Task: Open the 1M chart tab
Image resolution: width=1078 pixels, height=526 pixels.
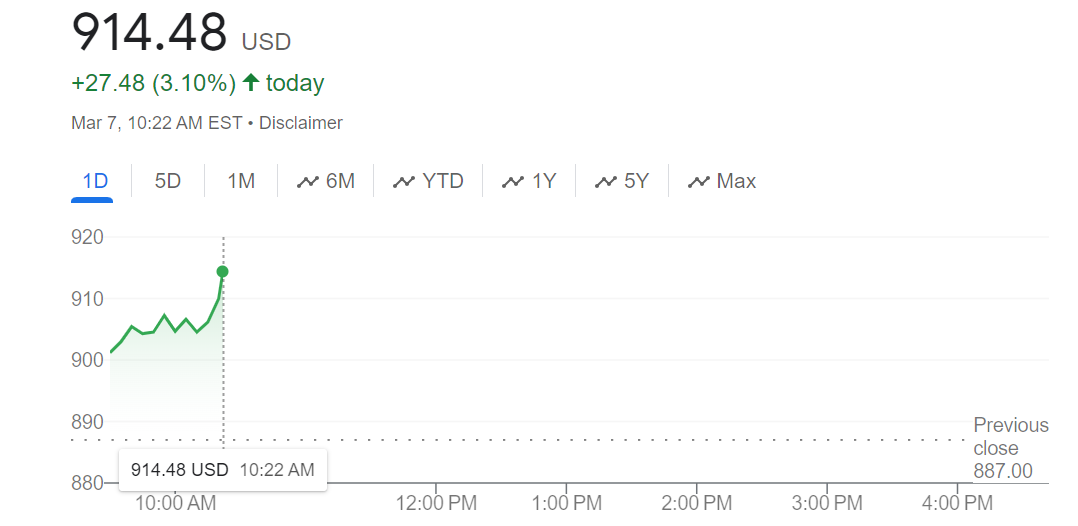Action: [241, 181]
